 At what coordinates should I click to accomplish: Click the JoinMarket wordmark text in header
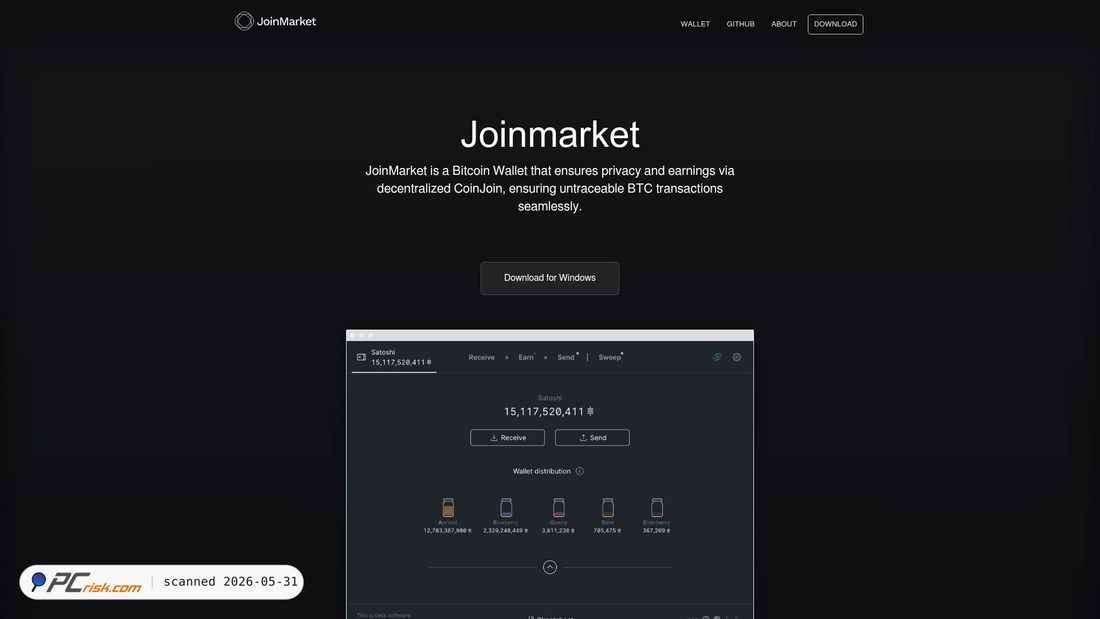(286, 21)
